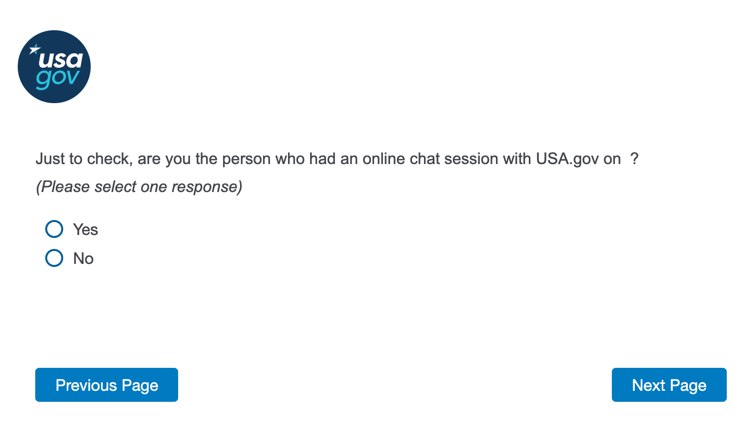Click the "(Please select one response)" instruction

(x=139, y=187)
